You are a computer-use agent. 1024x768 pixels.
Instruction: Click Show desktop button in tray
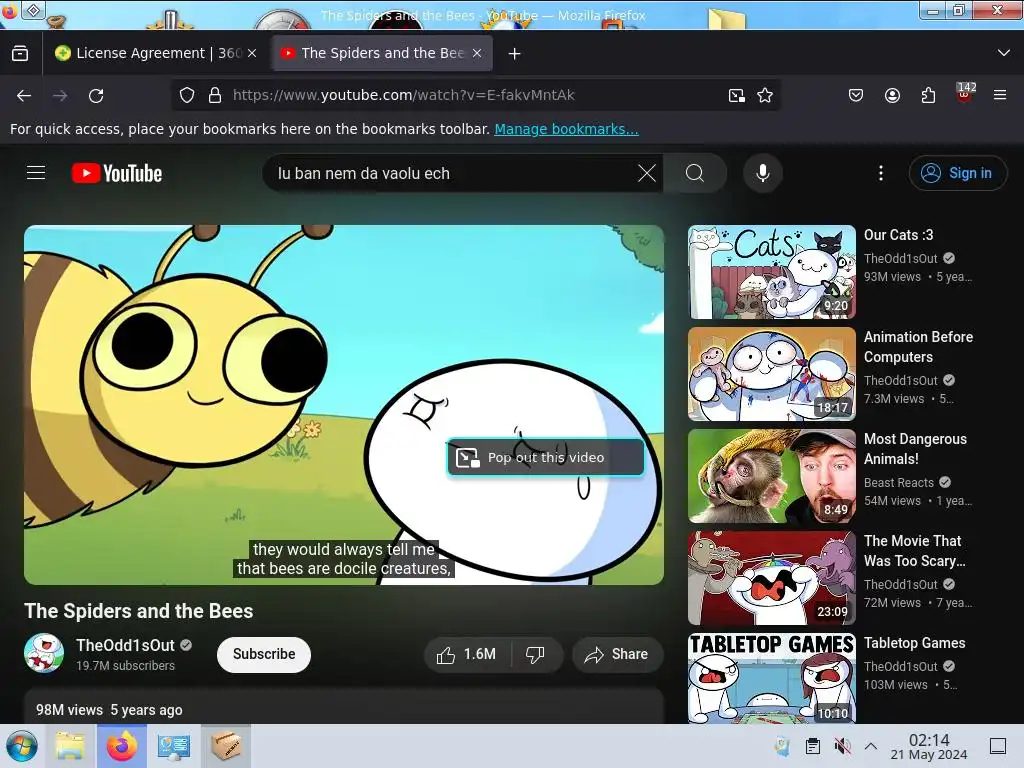(x=998, y=746)
